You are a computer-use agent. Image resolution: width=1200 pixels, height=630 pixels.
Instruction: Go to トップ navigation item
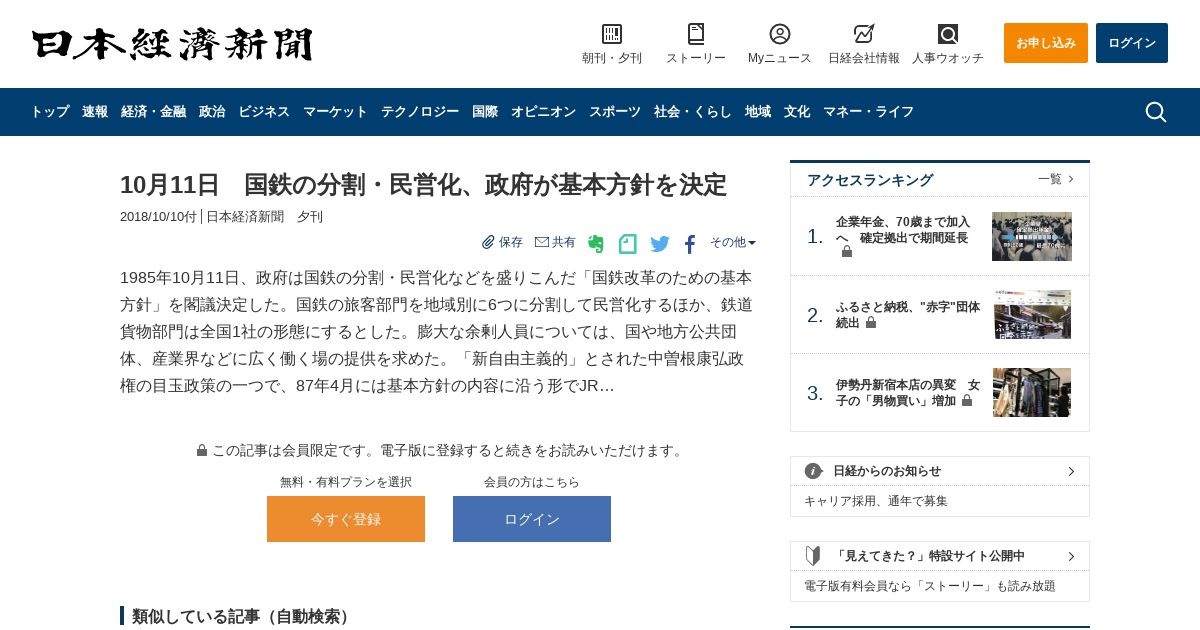(x=50, y=112)
